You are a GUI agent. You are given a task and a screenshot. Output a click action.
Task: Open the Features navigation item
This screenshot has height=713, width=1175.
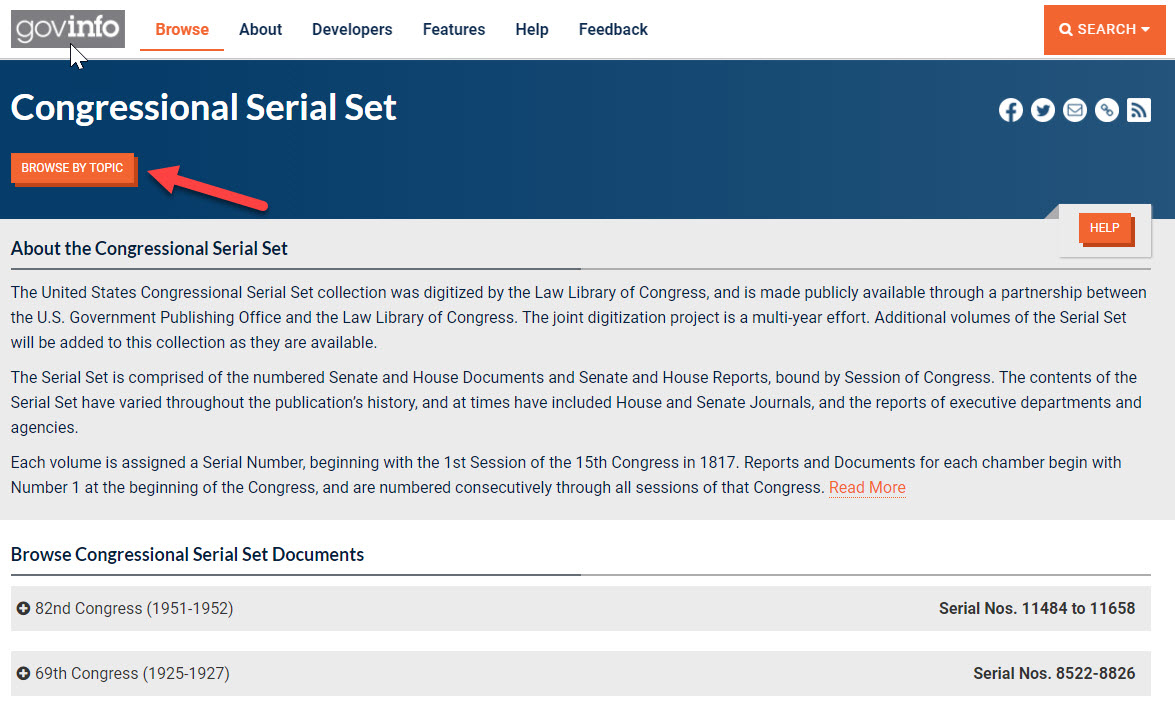coord(454,30)
